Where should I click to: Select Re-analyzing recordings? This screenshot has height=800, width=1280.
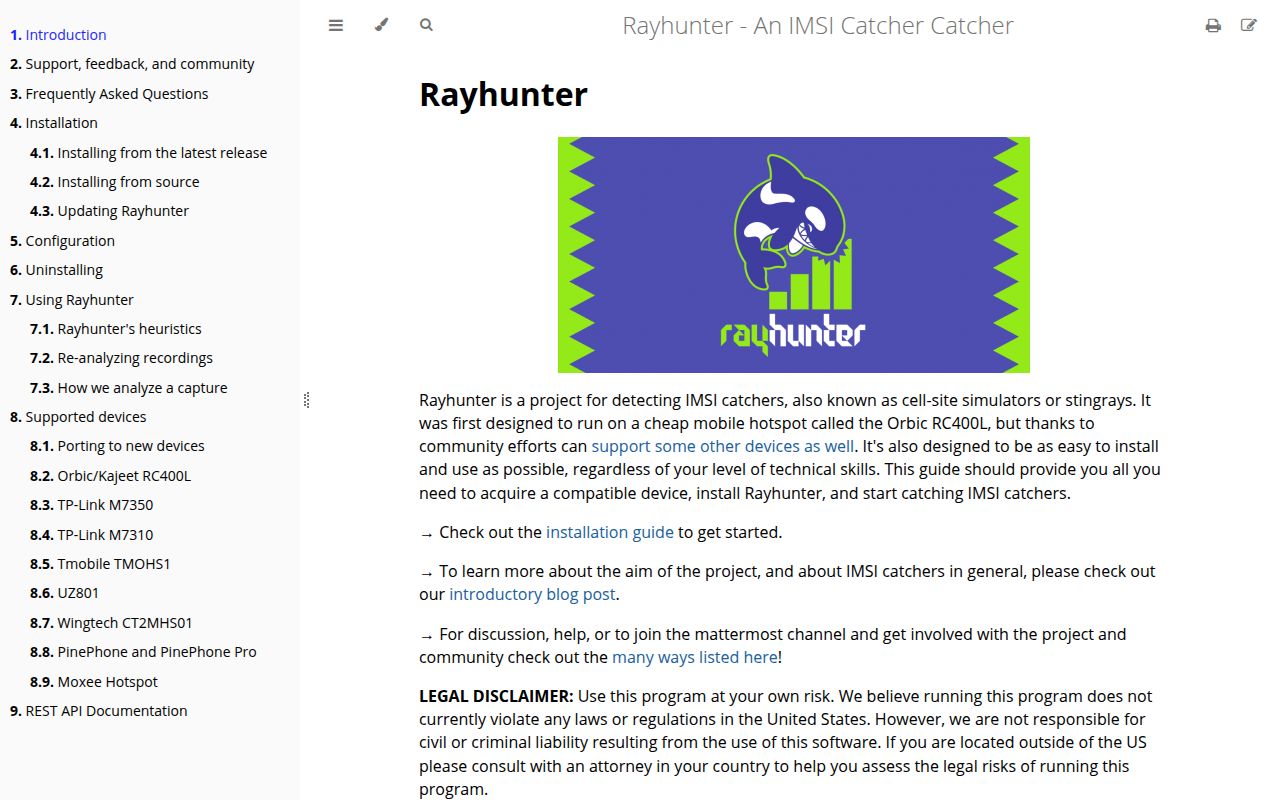(121, 358)
